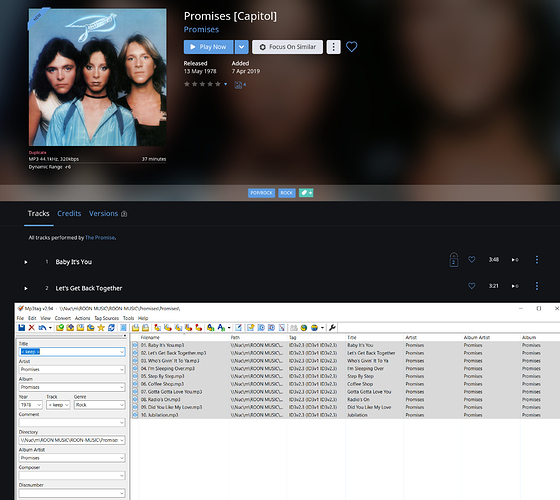Switch to the Credits tab
This screenshot has width=560, height=500.
point(69,214)
